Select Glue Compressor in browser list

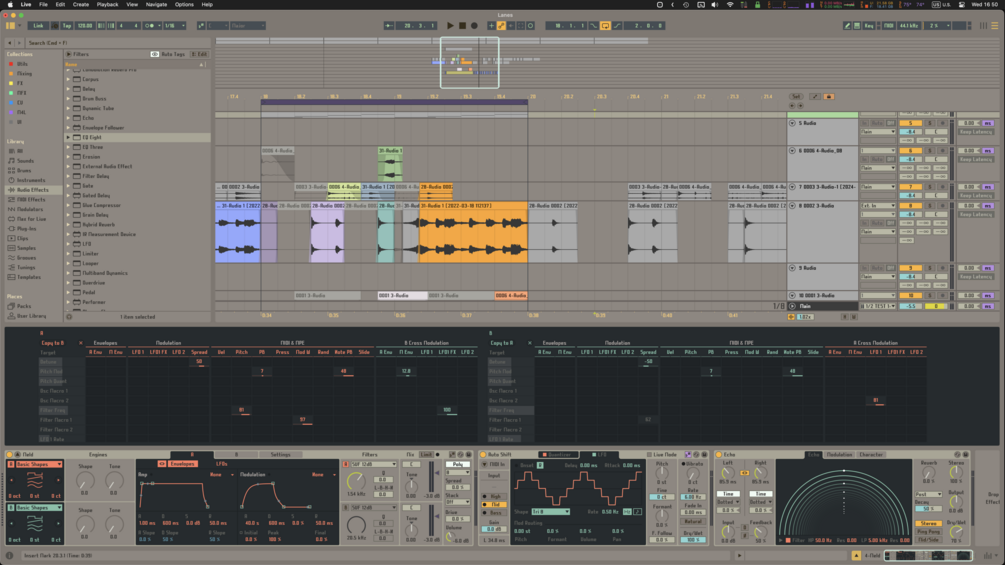101,205
